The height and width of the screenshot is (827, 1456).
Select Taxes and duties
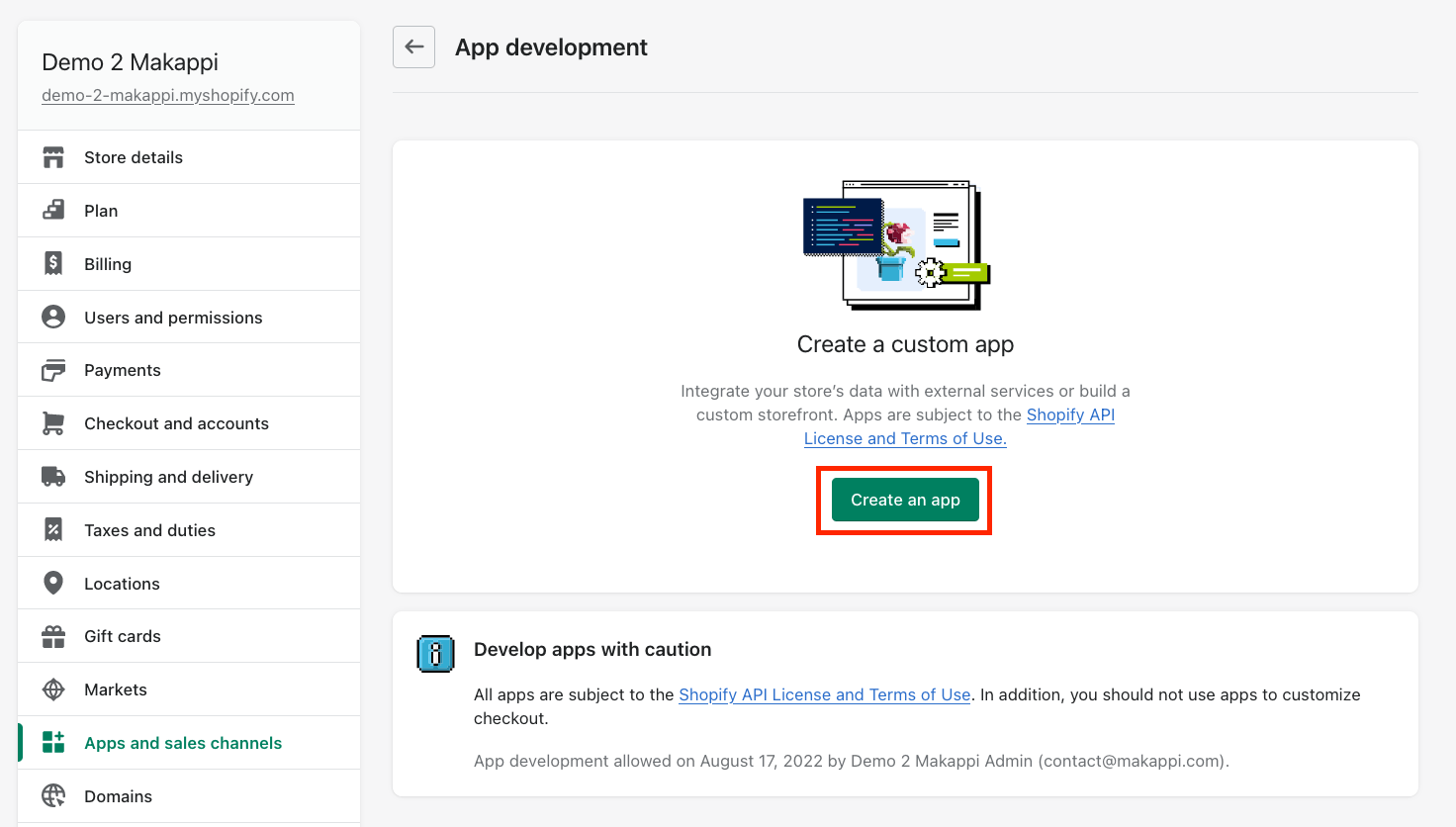pos(189,530)
